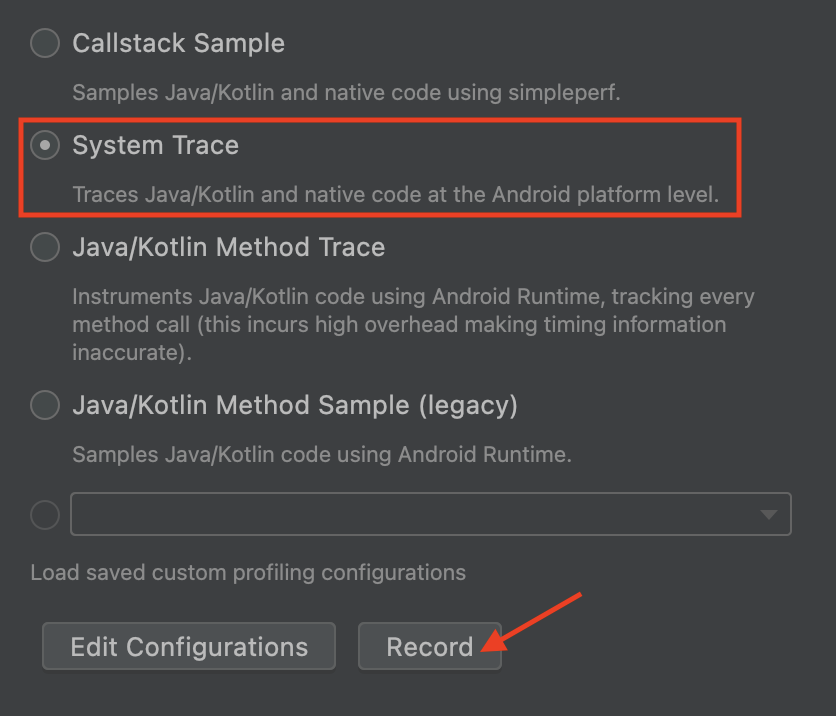
Task: Click the Java/Kotlin Method Sample label
Action: 294,405
